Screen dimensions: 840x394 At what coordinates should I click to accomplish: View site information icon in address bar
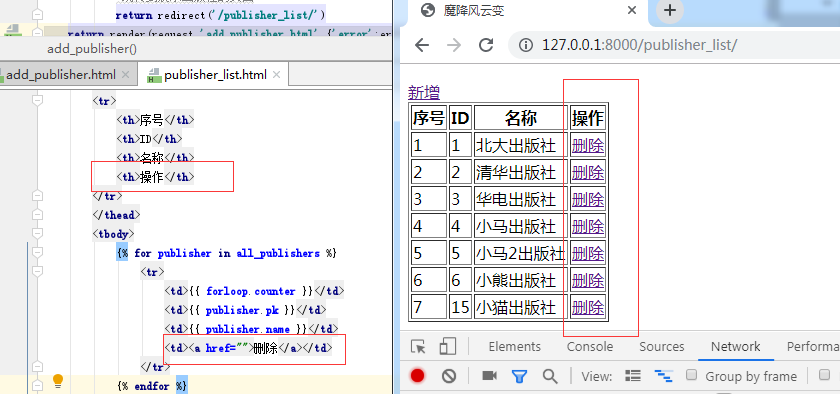coord(526,45)
